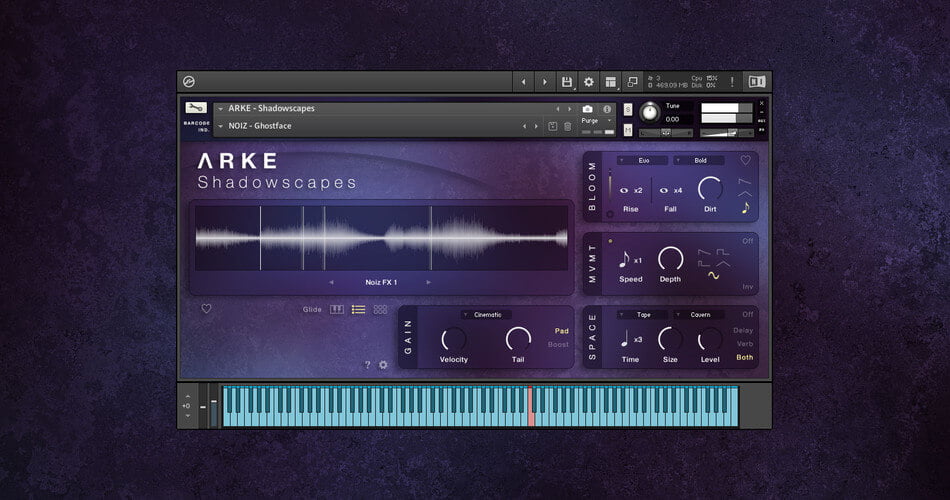The image size is (950, 500).
Task: Click the exclamation panic button
Action: coord(732,82)
